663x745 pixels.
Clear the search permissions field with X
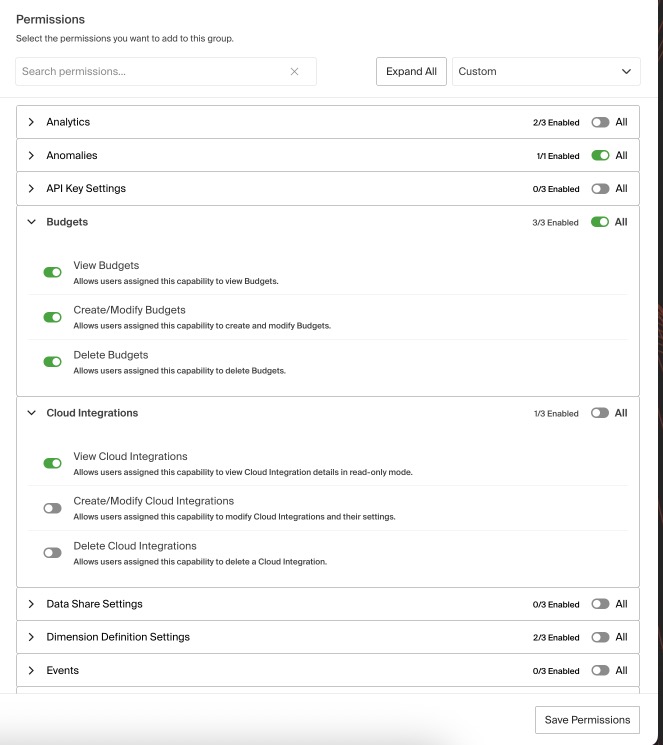pyautogui.click(x=294, y=71)
